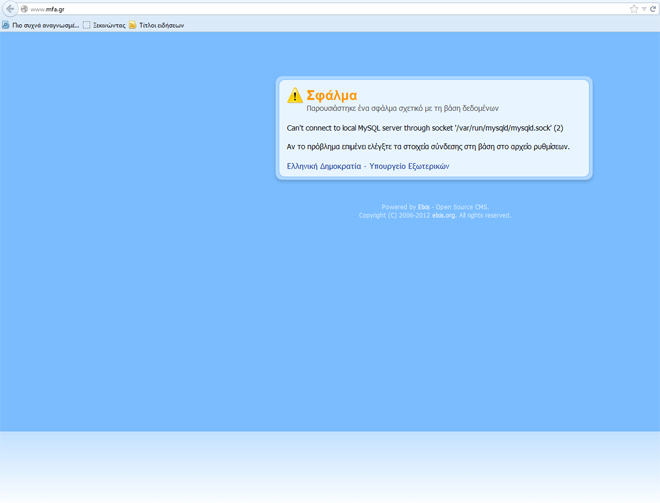Image resolution: width=660 pixels, height=503 pixels.
Task: Open the URL history dropdown arrow
Action: 644,9
